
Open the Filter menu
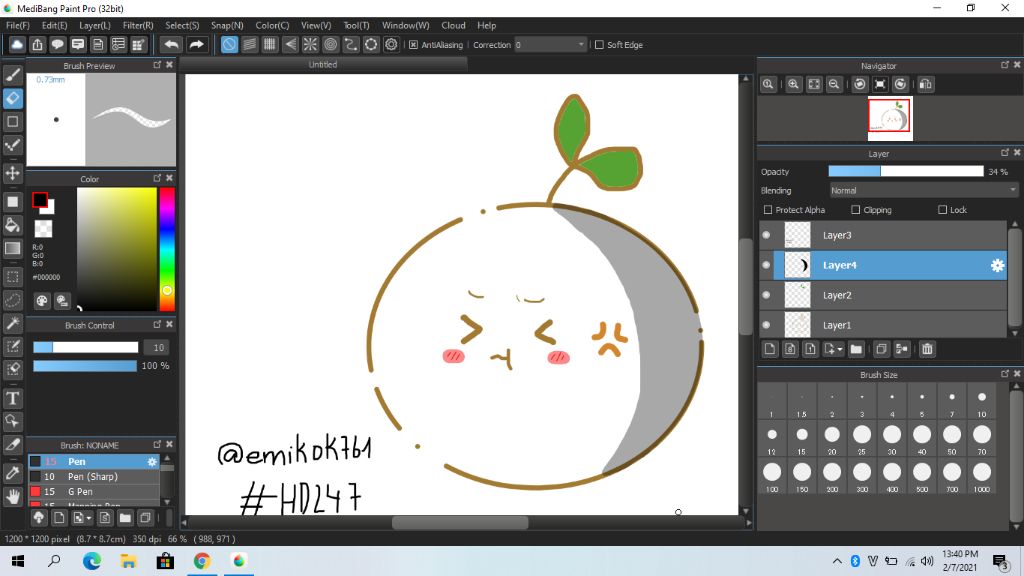click(138, 25)
